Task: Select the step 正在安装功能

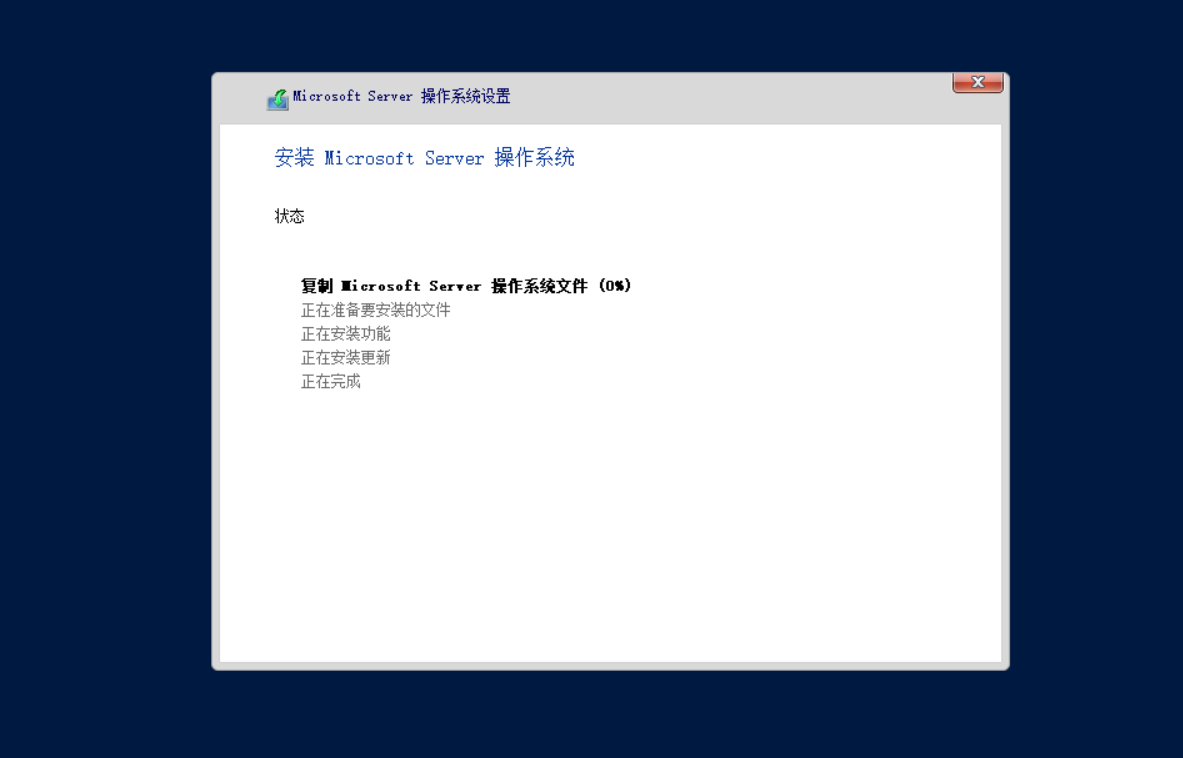Action: (345, 334)
